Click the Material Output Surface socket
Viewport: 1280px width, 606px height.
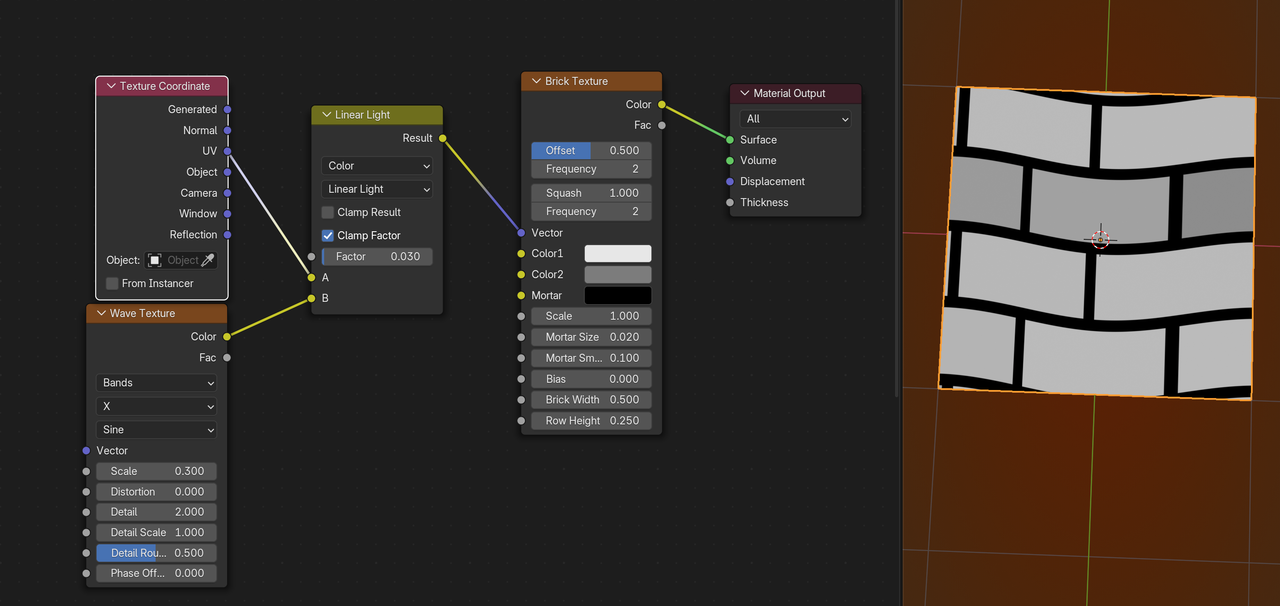click(730, 140)
